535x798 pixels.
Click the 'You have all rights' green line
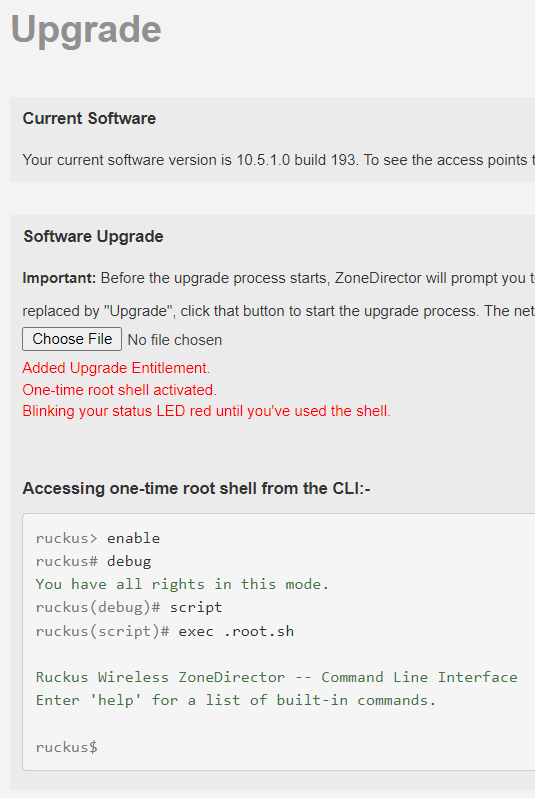182,584
